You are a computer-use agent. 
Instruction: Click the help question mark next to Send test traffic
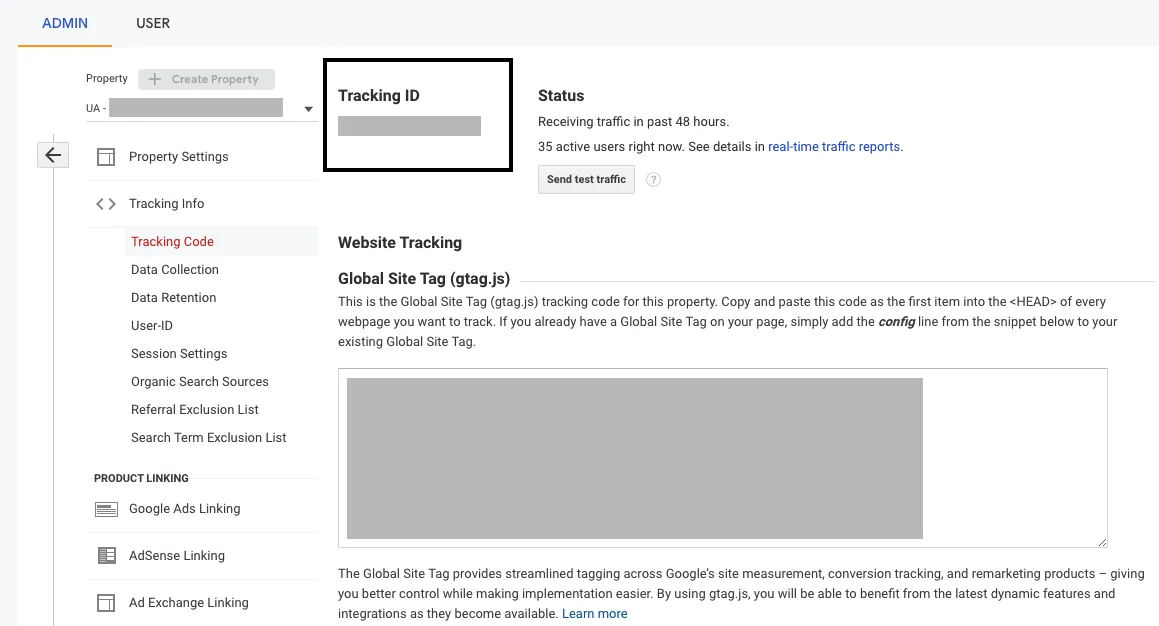tap(653, 180)
